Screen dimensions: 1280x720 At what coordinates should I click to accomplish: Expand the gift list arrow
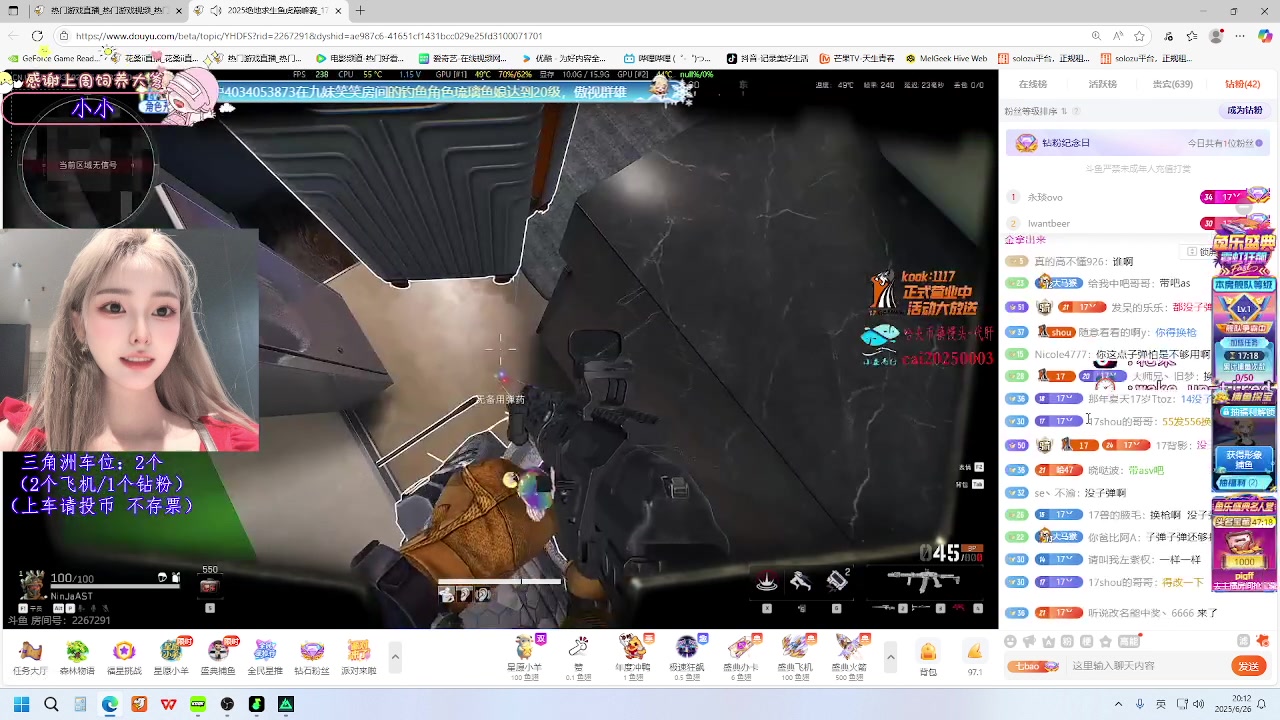(890, 657)
